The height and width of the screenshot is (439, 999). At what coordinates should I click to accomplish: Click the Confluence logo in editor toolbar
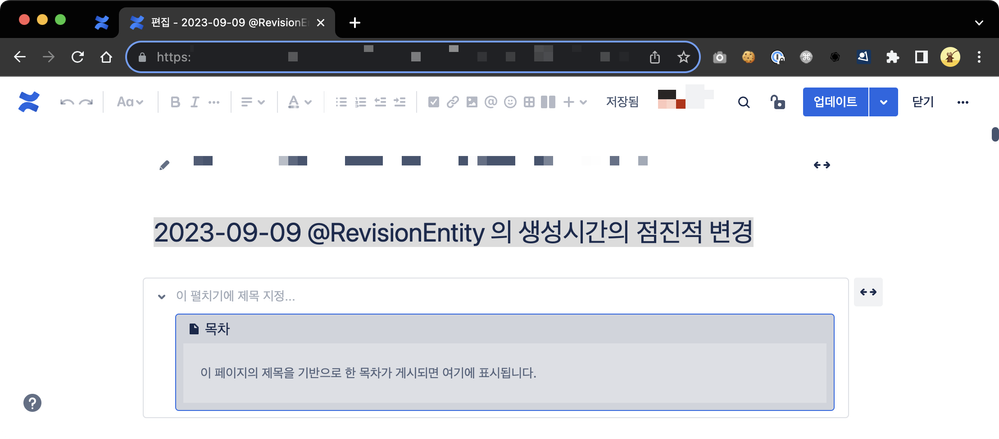[29, 102]
